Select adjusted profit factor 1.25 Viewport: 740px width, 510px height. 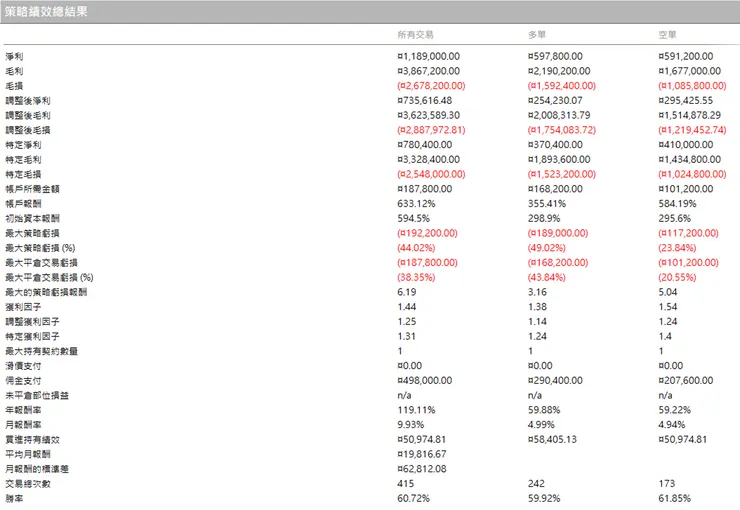point(407,321)
